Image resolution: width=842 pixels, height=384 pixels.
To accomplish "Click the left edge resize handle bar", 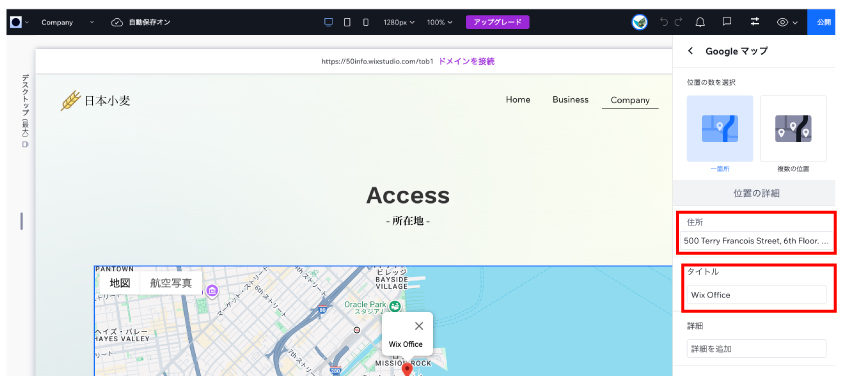I will point(21,221).
